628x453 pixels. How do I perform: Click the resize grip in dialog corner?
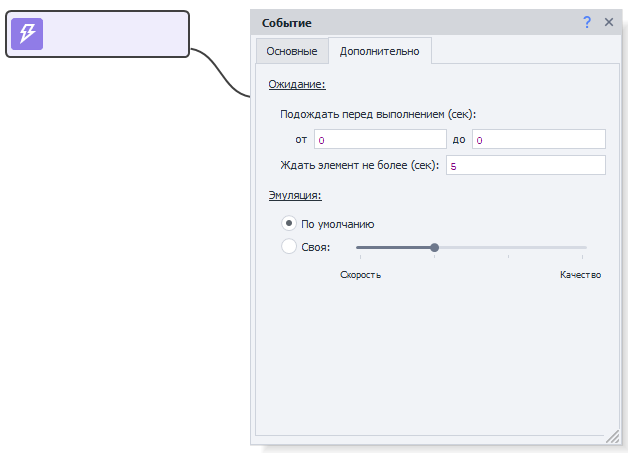pyautogui.click(x=612, y=437)
